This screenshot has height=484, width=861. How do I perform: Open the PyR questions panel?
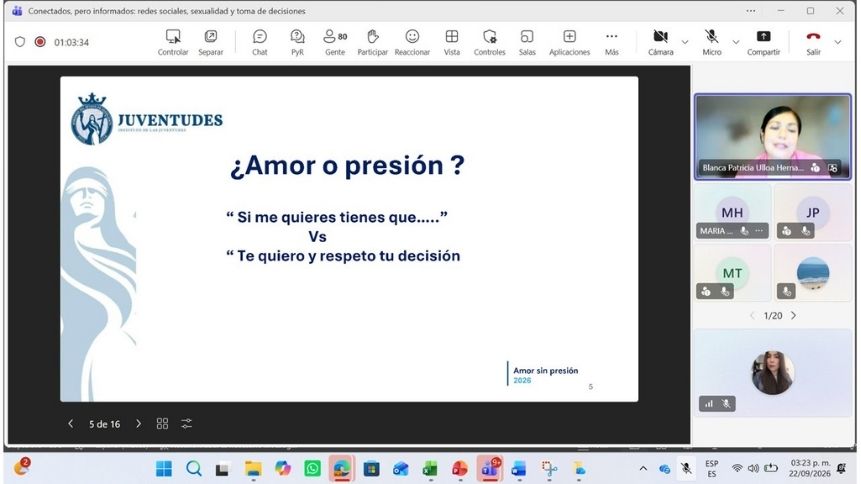[297, 42]
